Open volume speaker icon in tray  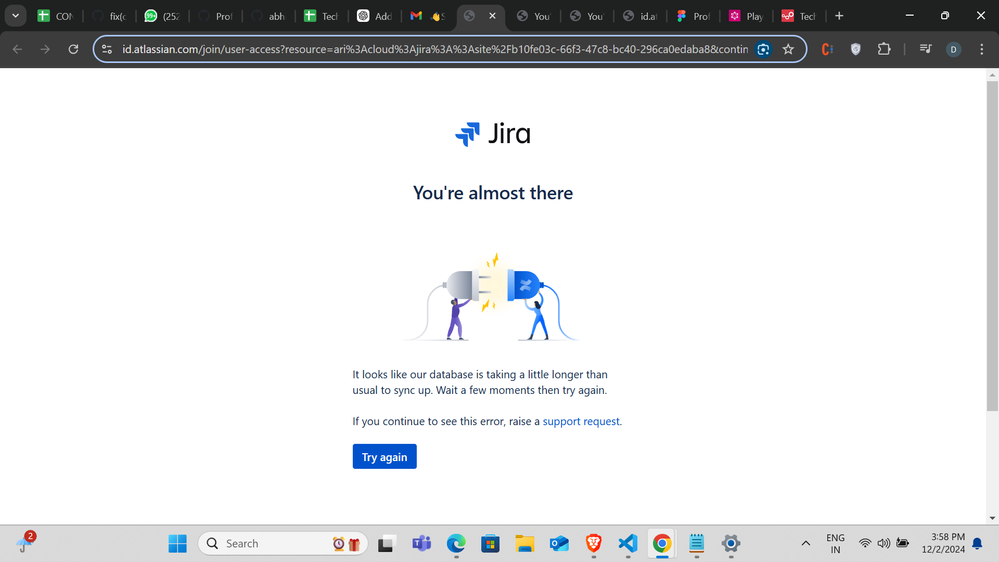pyautogui.click(x=884, y=544)
